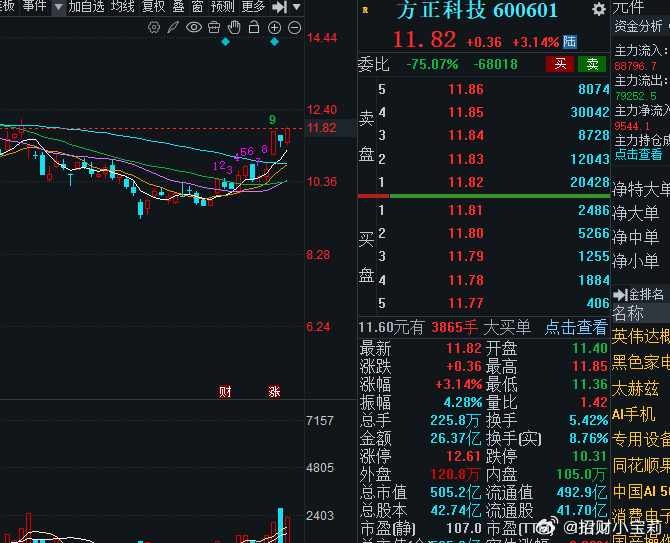Click the red 买 buy button
This screenshot has width=670, height=543.
coord(560,64)
